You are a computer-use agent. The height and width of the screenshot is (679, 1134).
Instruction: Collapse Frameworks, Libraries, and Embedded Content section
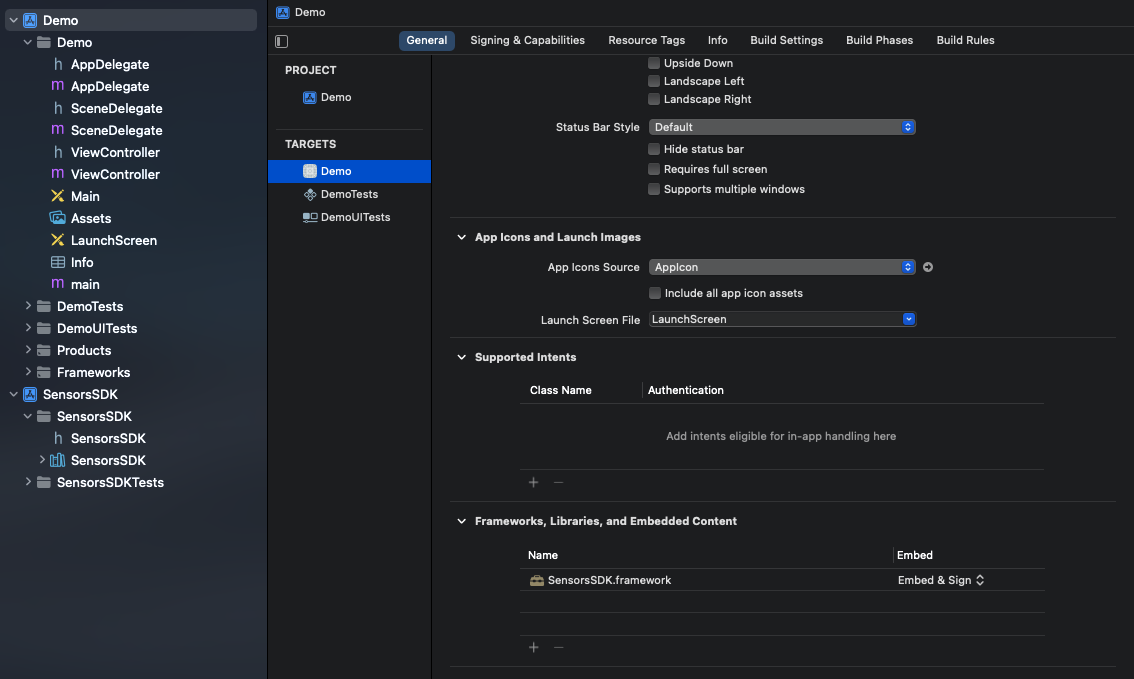pyautogui.click(x=461, y=521)
